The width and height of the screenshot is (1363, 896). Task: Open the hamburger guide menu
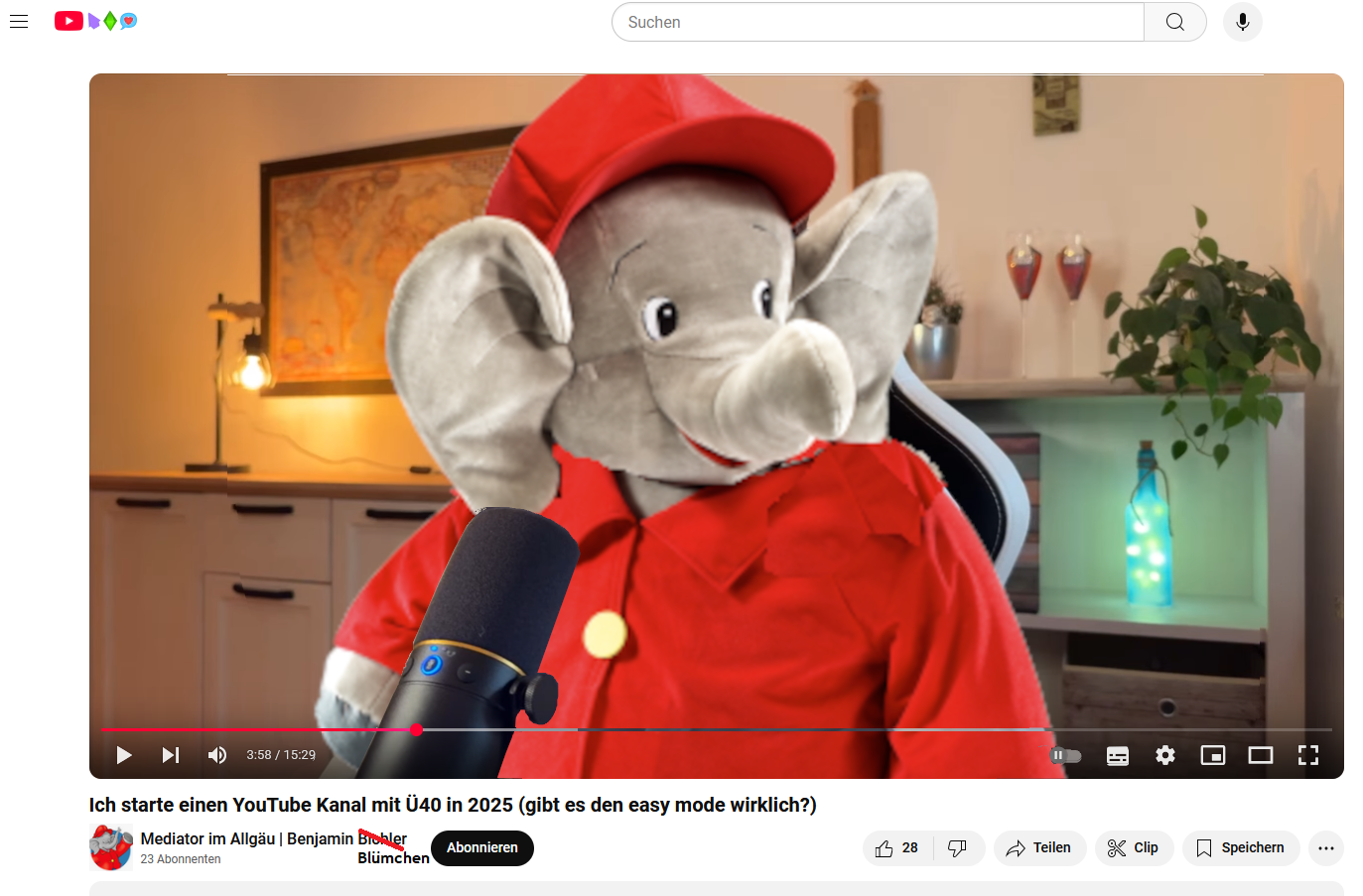(19, 21)
